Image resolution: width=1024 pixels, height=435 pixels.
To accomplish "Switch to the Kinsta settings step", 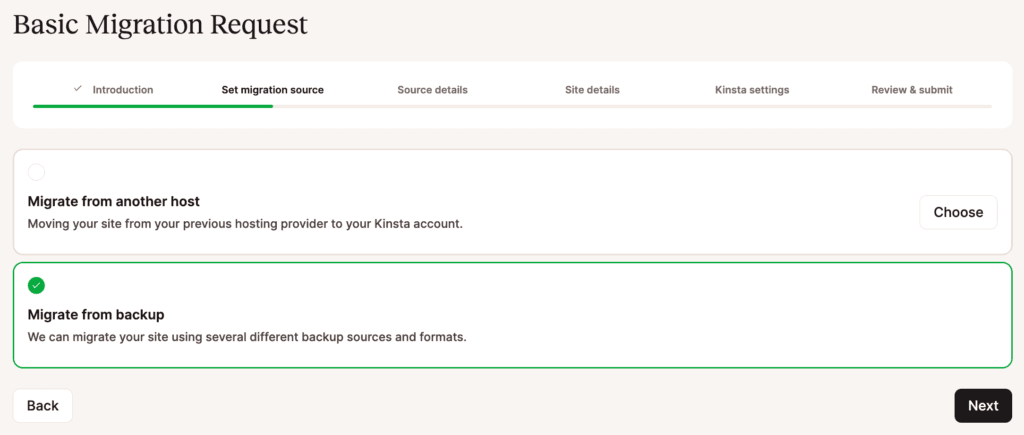I will (x=752, y=90).
